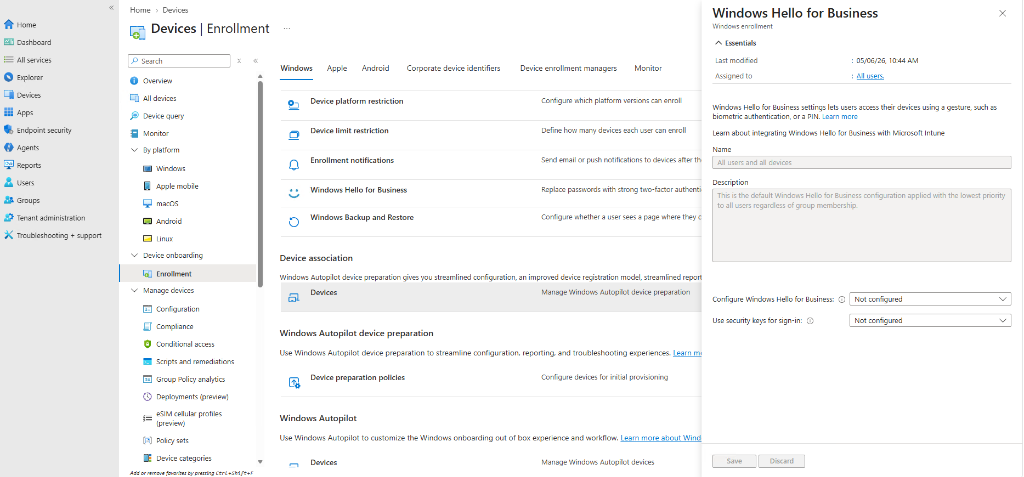This screenshot has width=1024, height=477.
Task: Click the All services icon
Action: pos(8,60)
